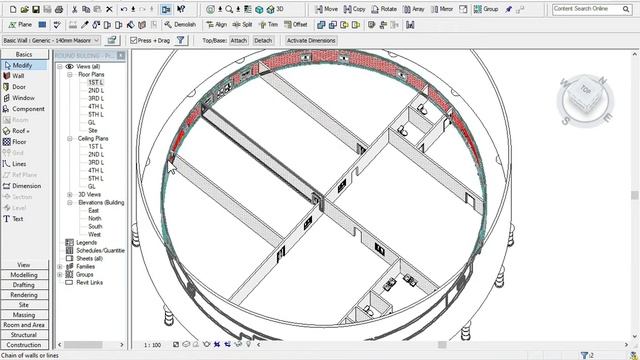Open the element properties icon beside type selector
640x360 pixels.
pos(111,40)
